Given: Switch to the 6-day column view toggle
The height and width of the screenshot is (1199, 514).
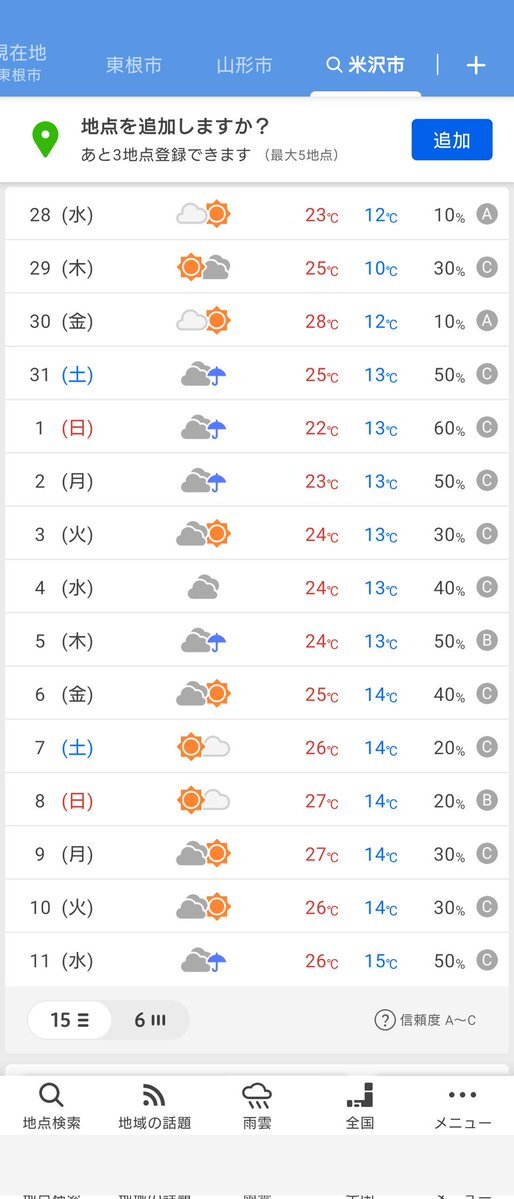Looking at the screenshot, I should click(150, 1019).
